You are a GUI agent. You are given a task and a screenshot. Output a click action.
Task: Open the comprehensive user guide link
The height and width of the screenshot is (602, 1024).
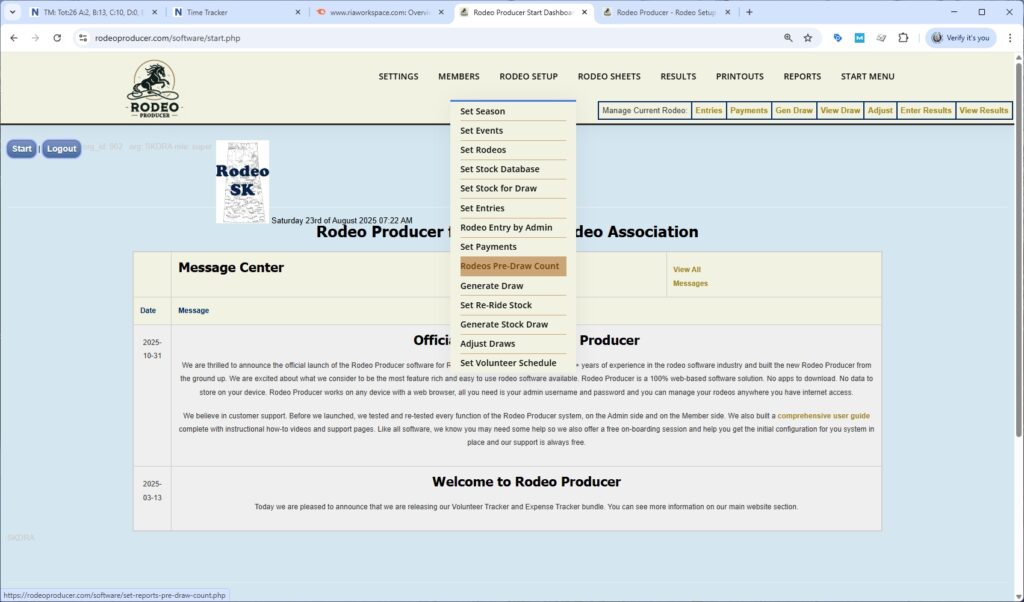[x=824, y=414]
